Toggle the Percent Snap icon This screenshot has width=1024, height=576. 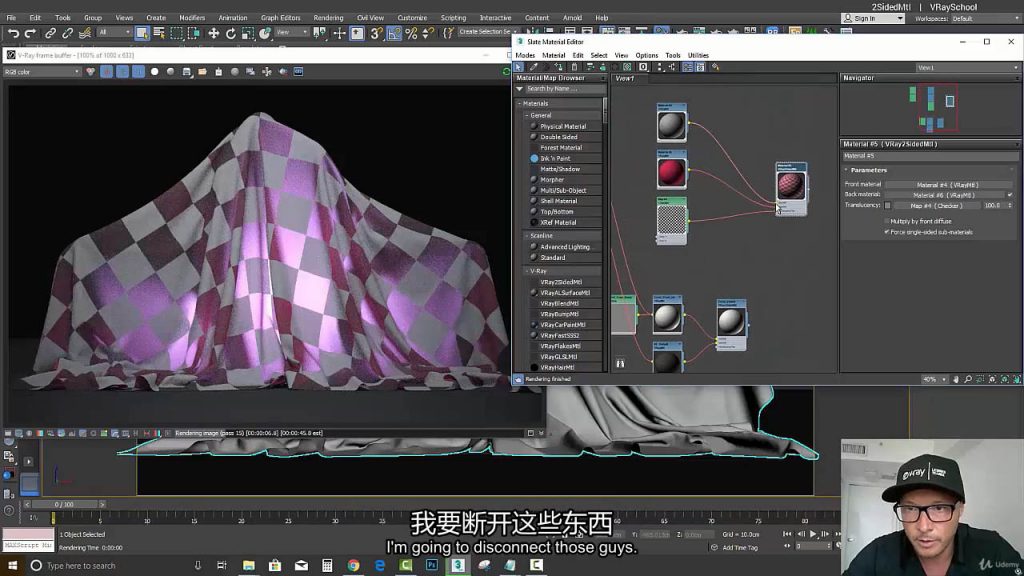click(411, 33)
